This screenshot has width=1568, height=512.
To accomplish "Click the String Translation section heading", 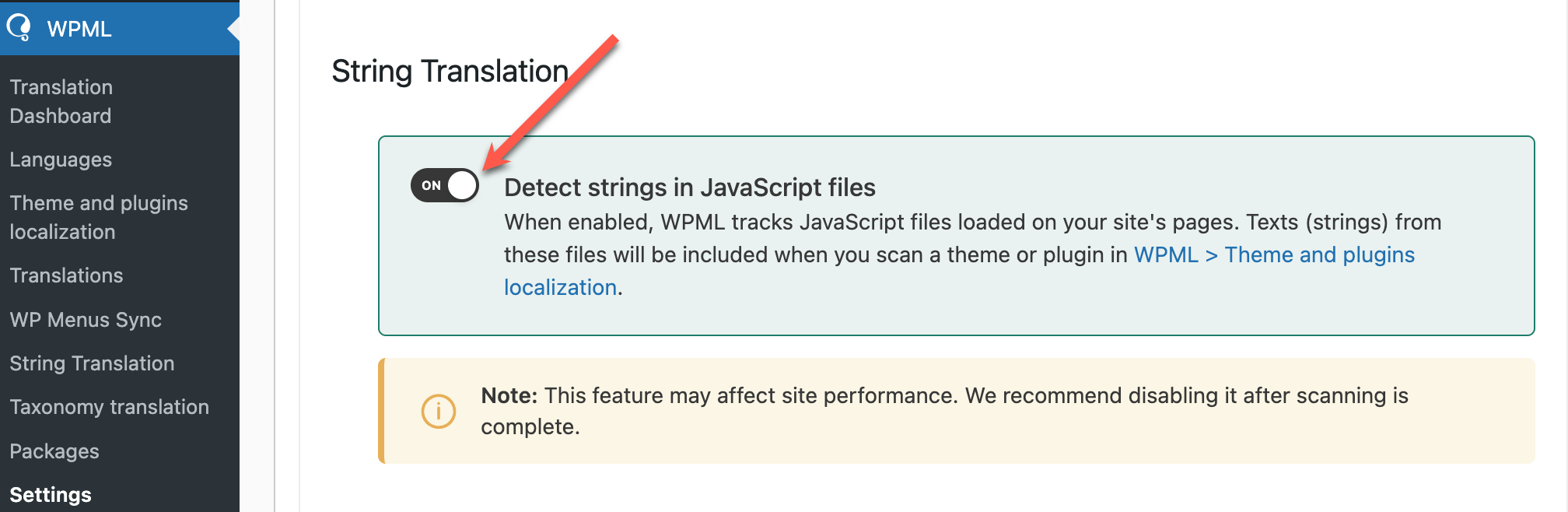I will pyautogui.click(x=450, y=72).
